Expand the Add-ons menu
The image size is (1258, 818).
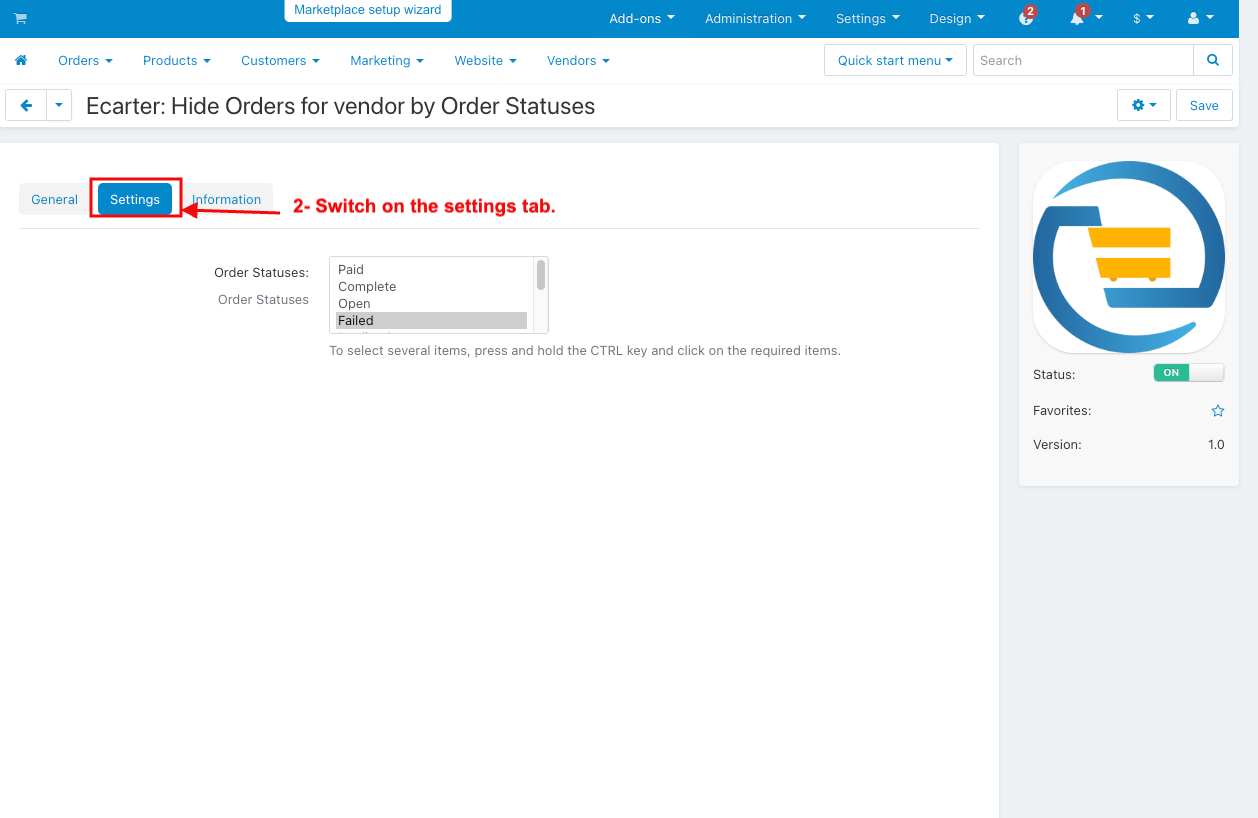coord(642,18)
